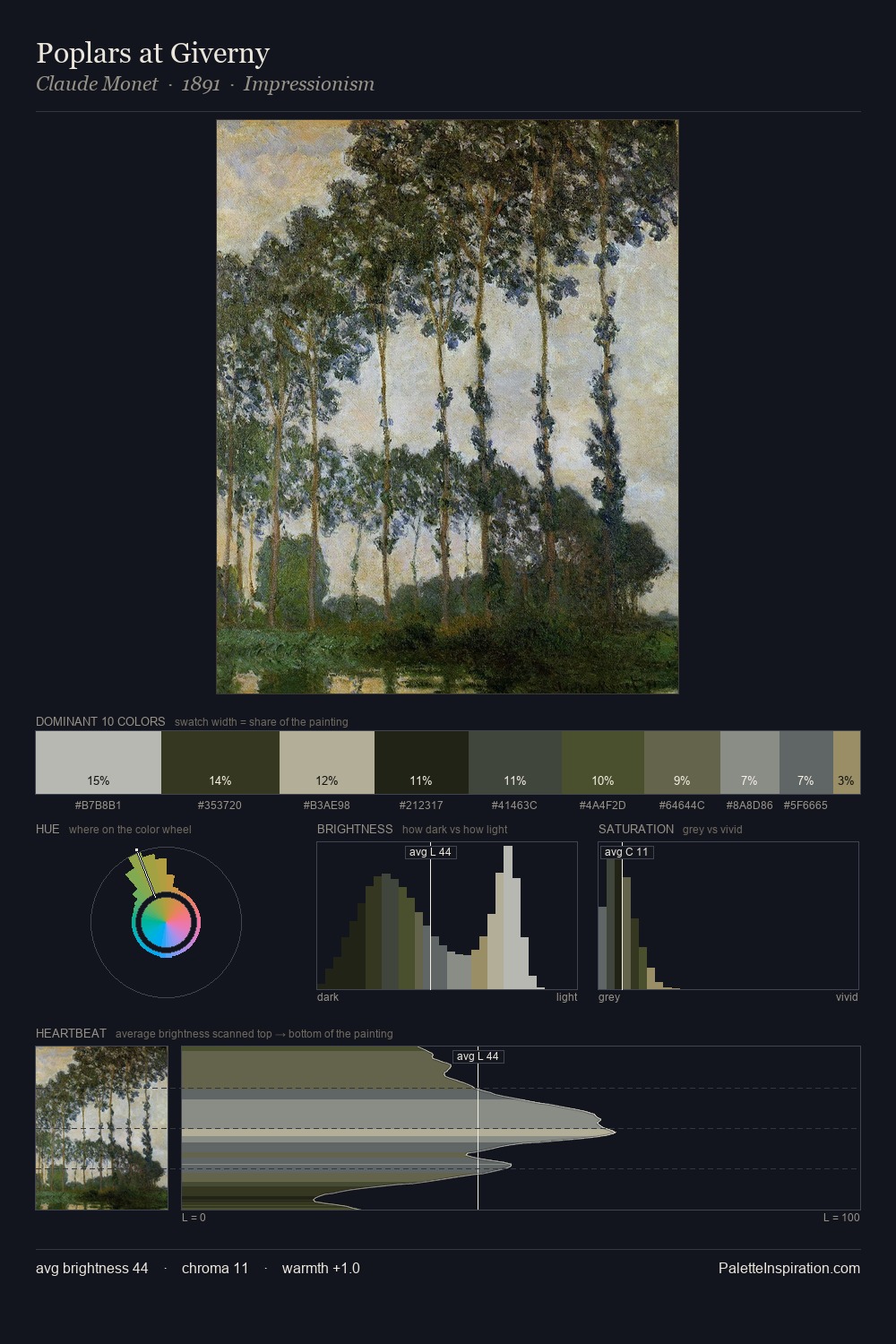Image resolution: width=896 pixels, height=1344 pixels.
Task: Click the SATURATION section heading
Action: pos(636,829)
